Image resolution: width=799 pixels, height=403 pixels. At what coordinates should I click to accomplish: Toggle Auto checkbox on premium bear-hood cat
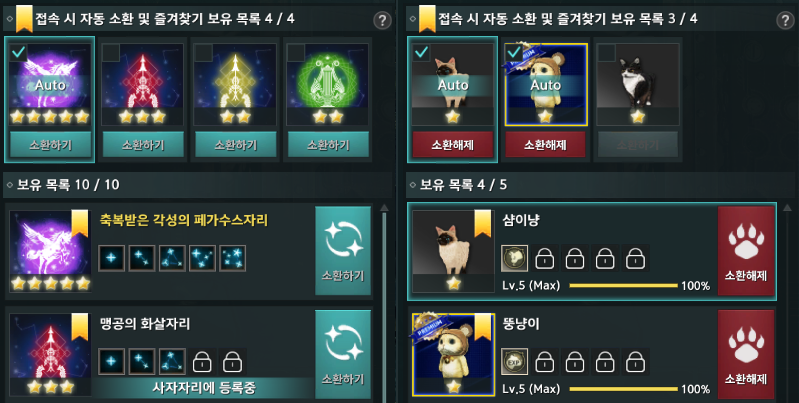tap(514, 52)
